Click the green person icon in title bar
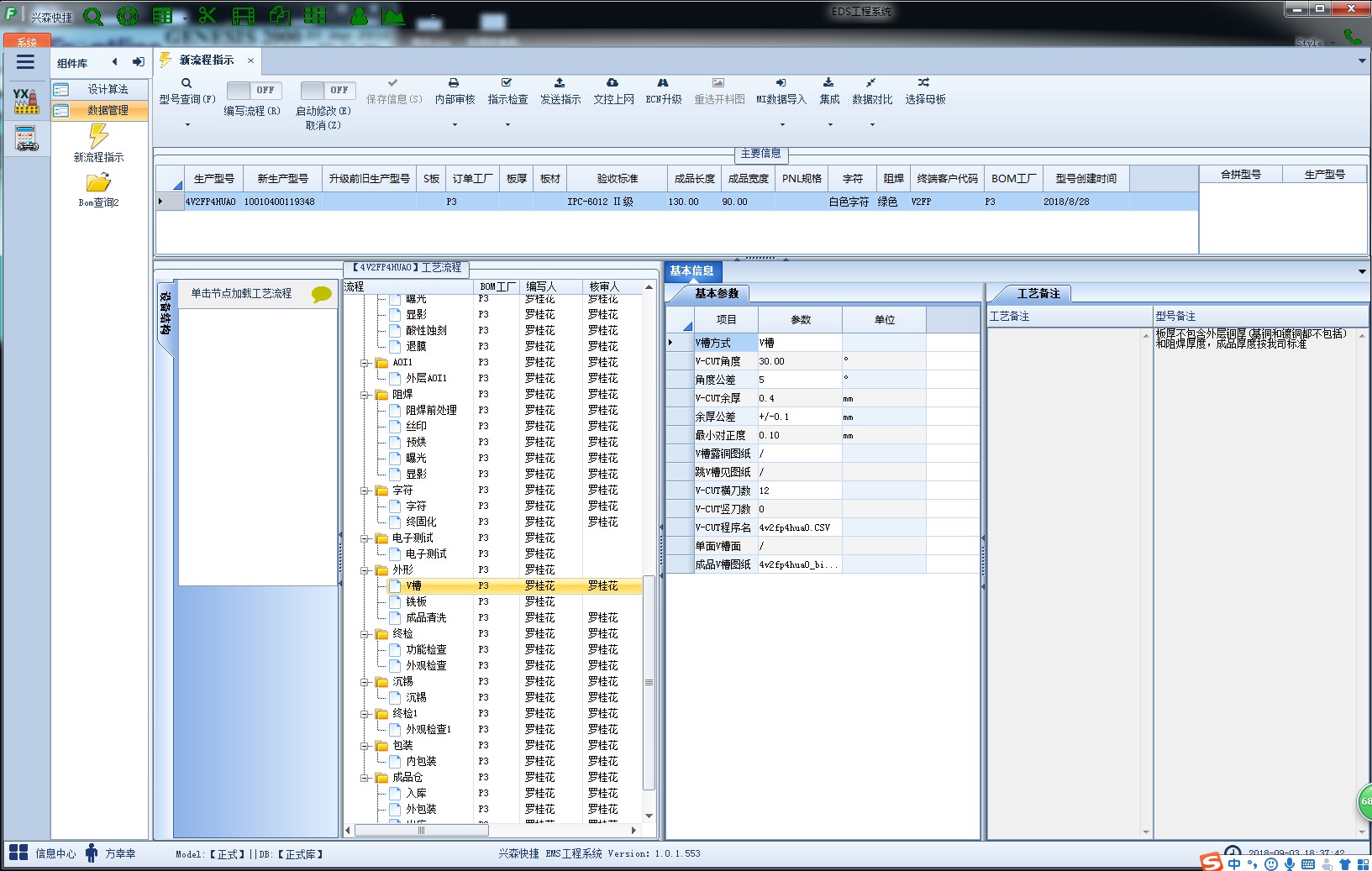The height and width of the screenshot is (871, 1372). pos(359,16)
